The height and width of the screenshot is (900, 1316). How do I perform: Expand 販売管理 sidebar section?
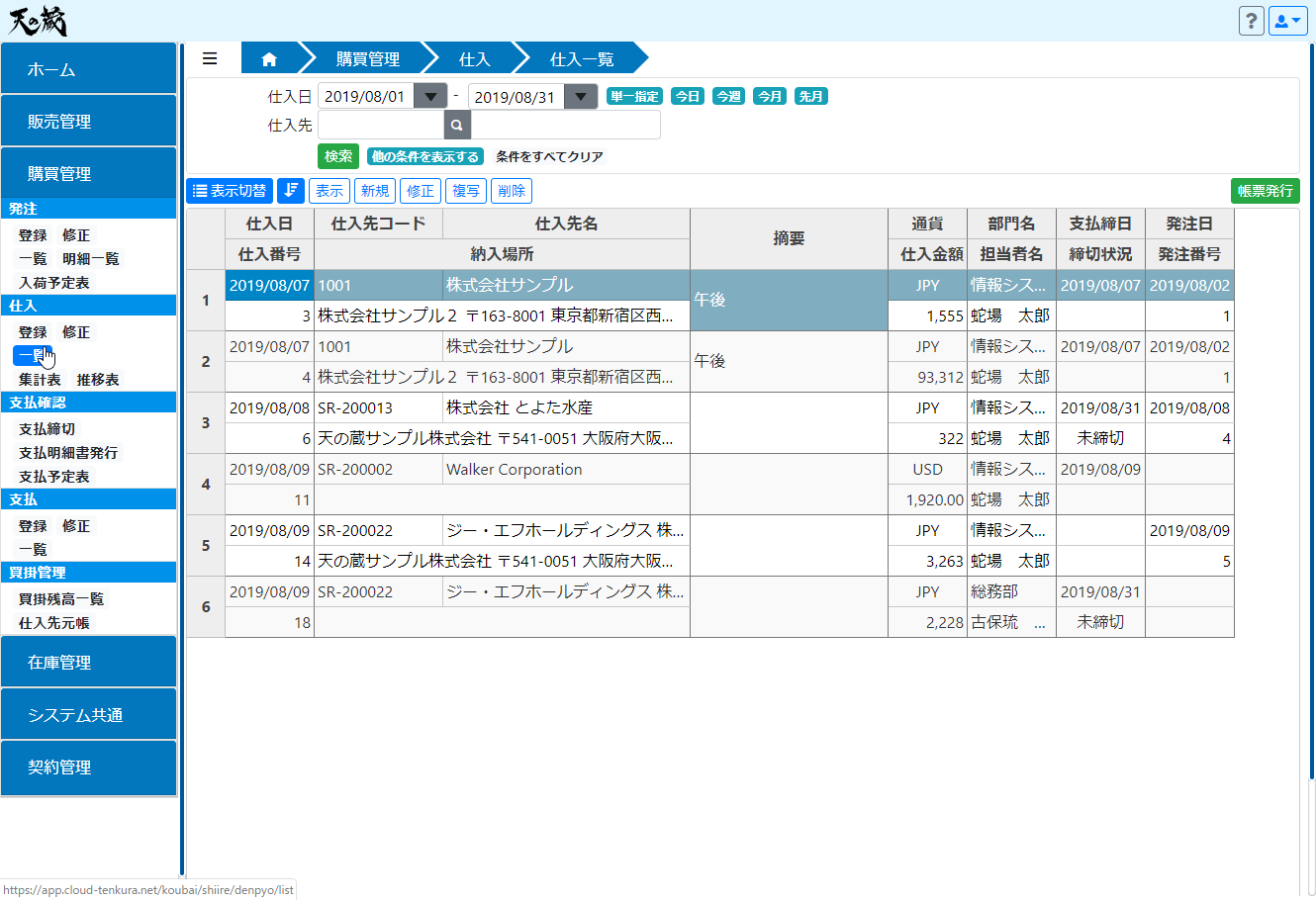pyautogui.click(x=89, y=121)
